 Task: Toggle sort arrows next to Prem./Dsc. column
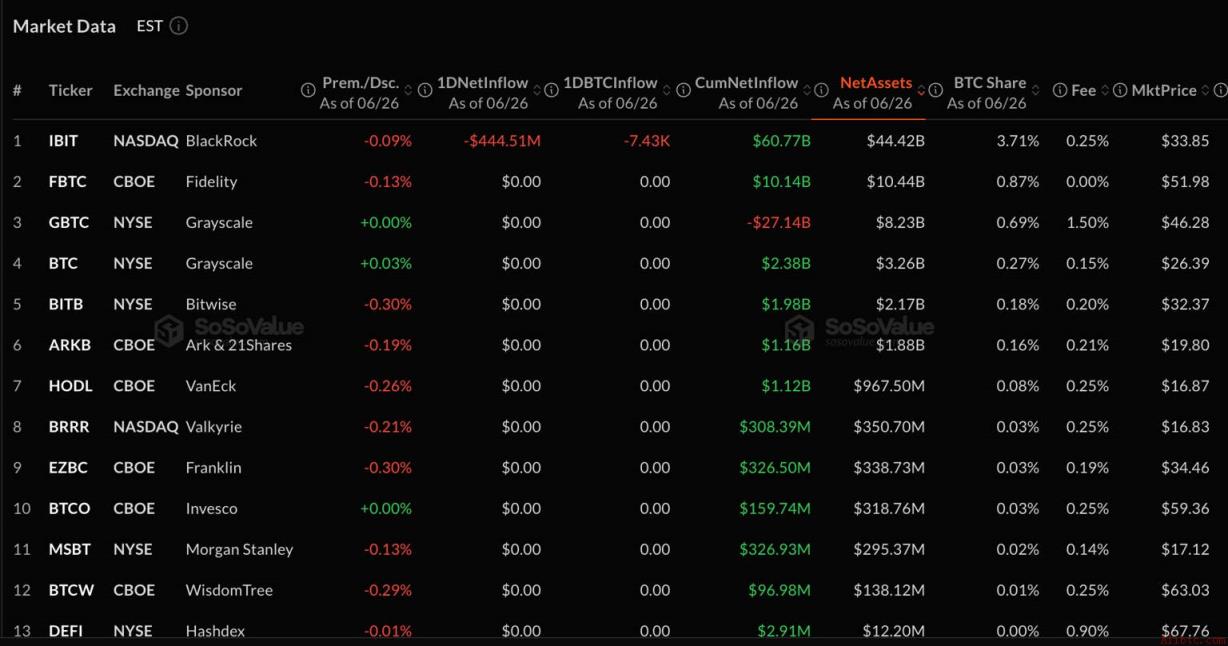[x=409, y=90]
